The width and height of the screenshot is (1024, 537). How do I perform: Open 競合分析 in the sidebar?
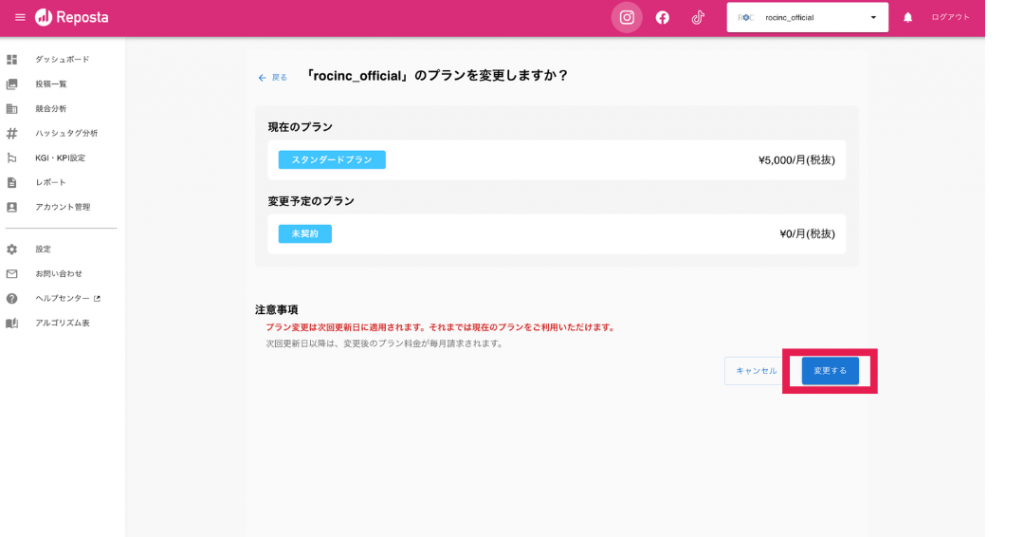pyautogui.click(x=51, y=108)
